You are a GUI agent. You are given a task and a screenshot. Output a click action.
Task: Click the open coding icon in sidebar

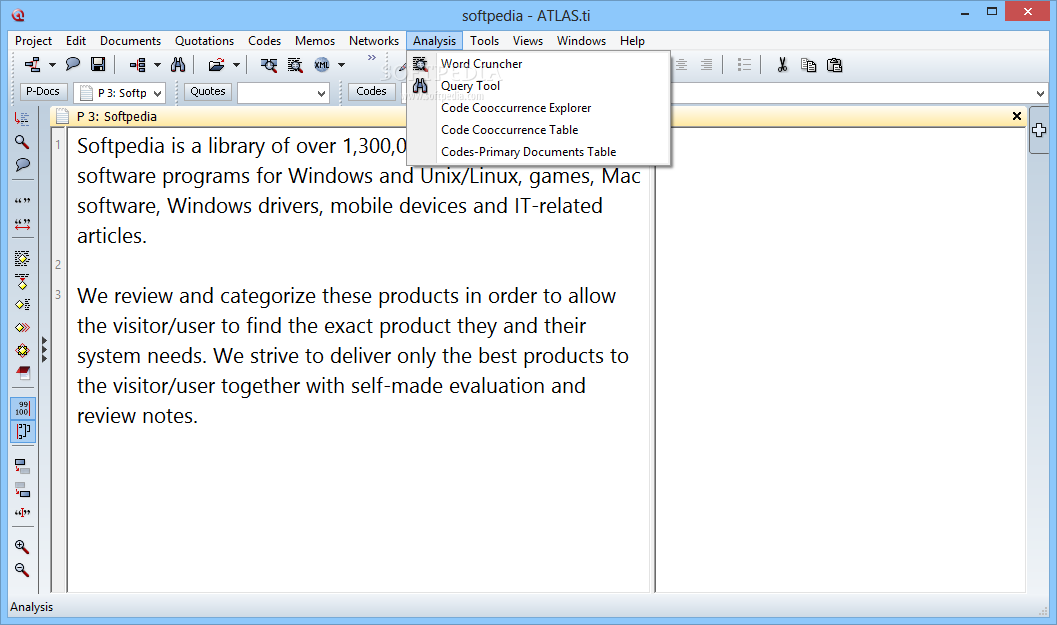pos(22,258)
